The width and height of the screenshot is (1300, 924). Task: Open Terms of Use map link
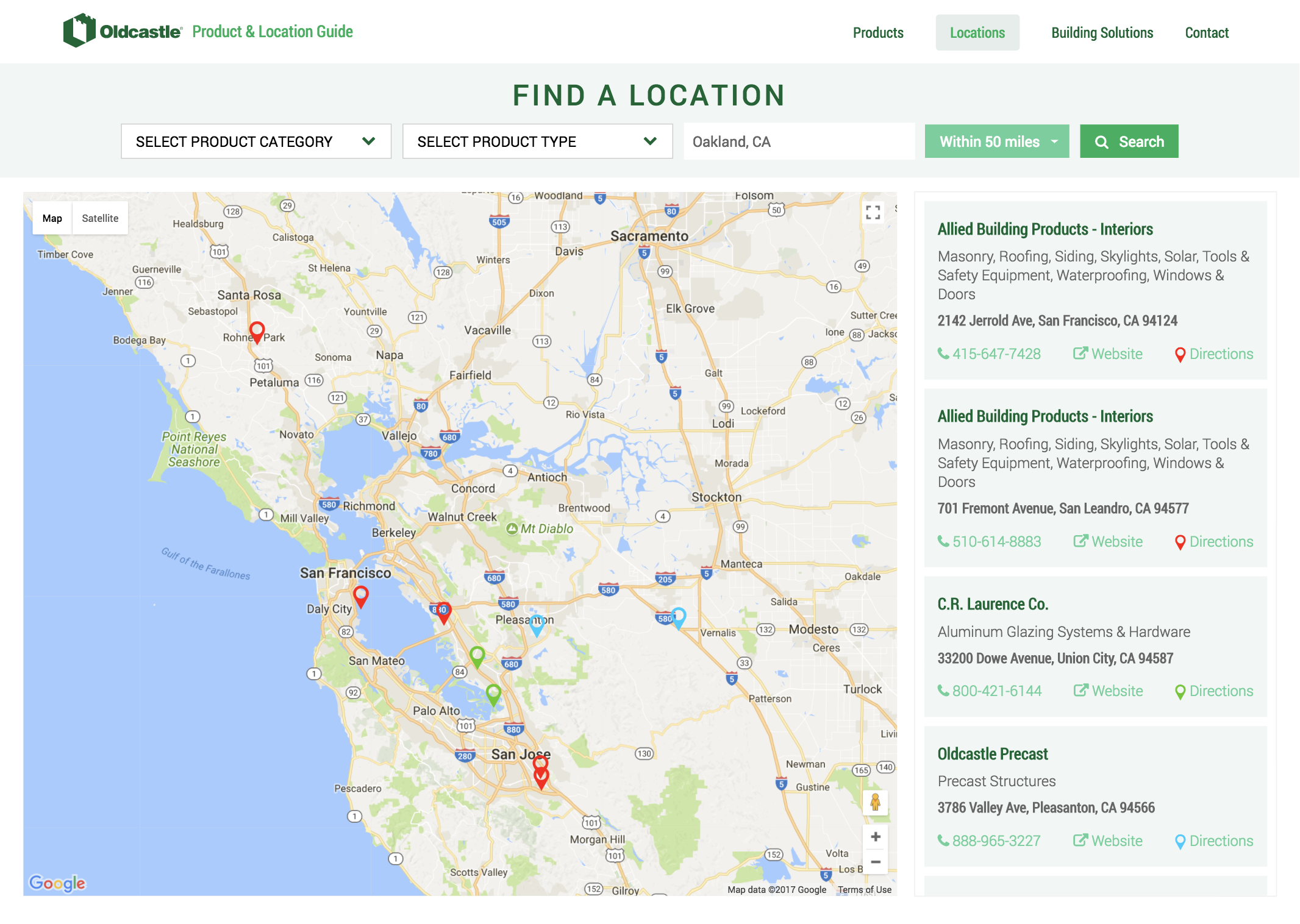(x=864, y=890)
